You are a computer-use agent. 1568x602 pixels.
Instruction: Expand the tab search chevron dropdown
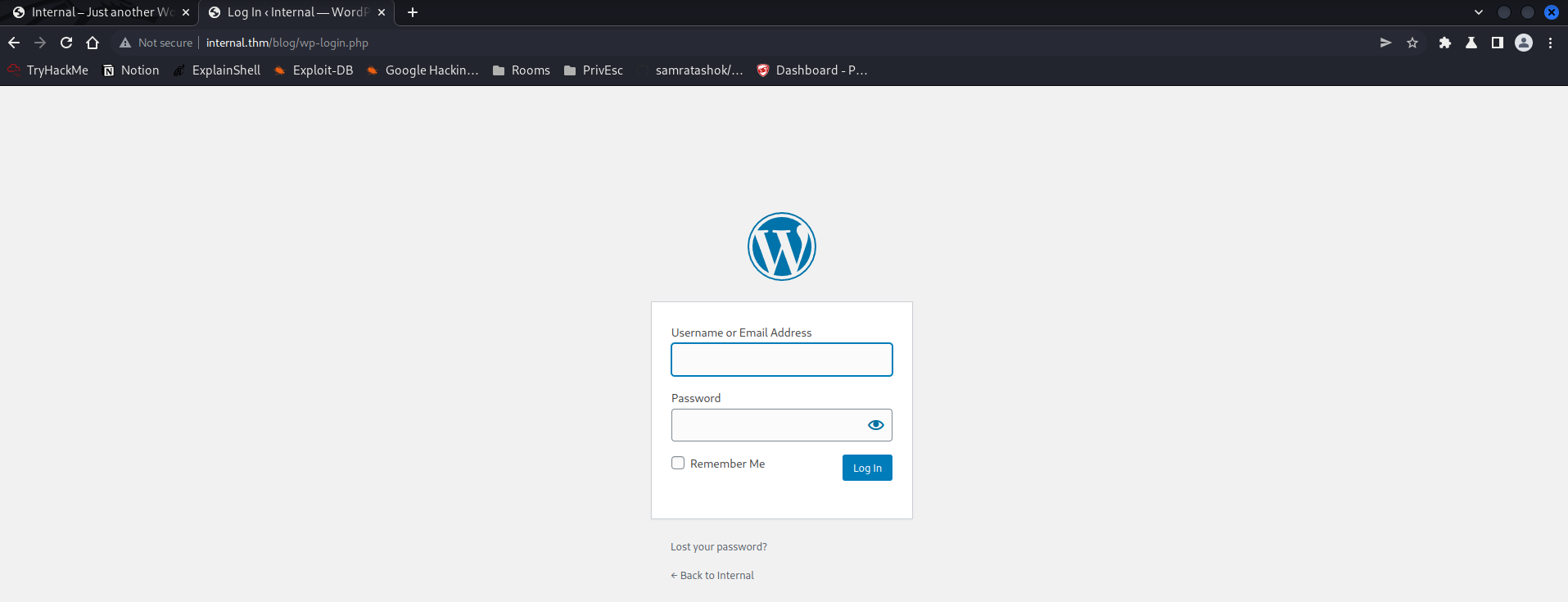pyautogui.click(x=1478, y=12)
